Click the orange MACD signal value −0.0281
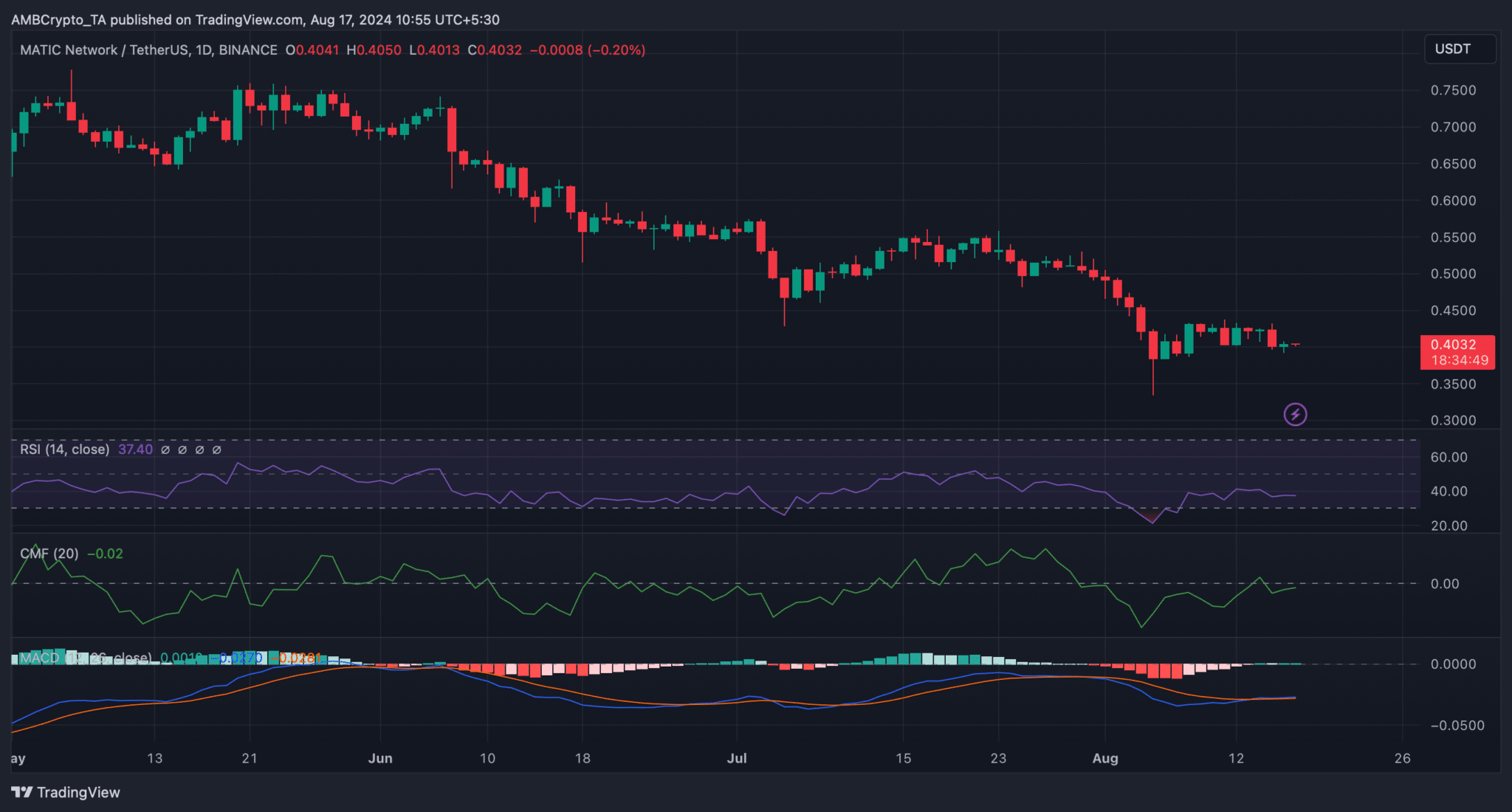1512x812 pixels. click(298, 658)
